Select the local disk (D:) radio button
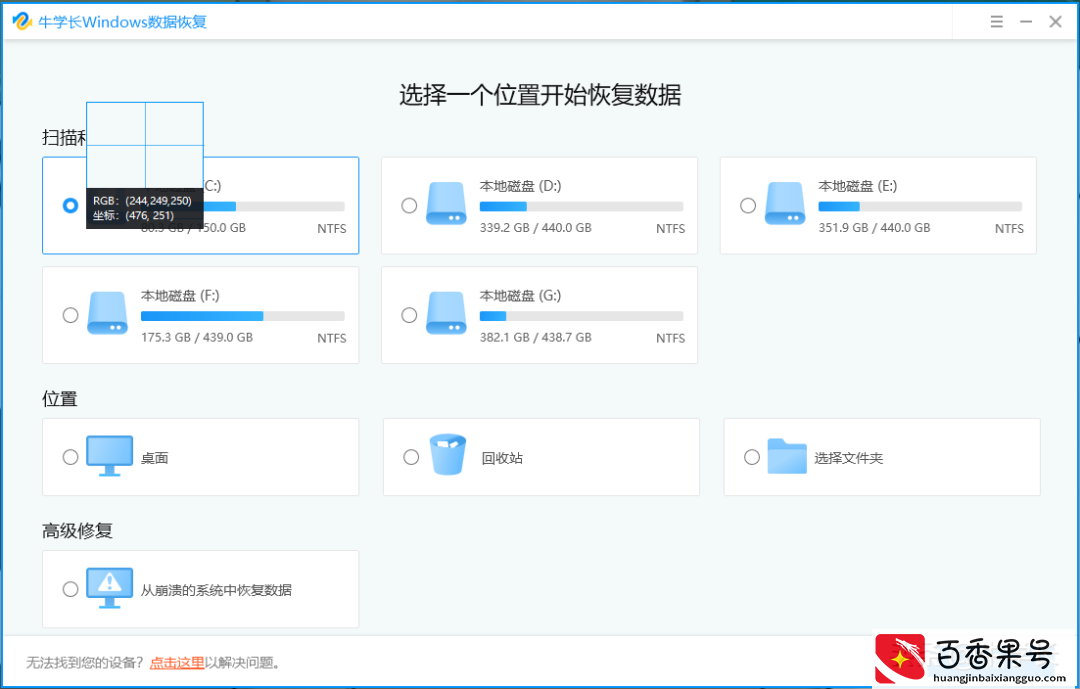 pyautogui.click(x=409, y=205)
